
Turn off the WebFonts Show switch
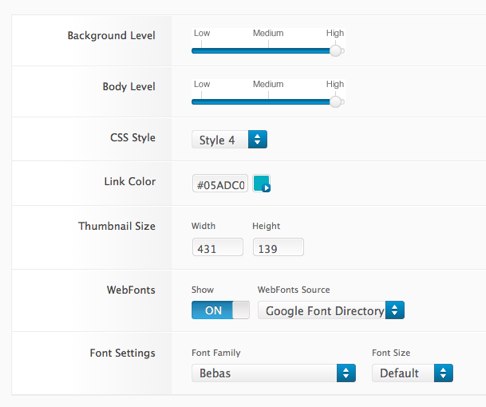220,310
